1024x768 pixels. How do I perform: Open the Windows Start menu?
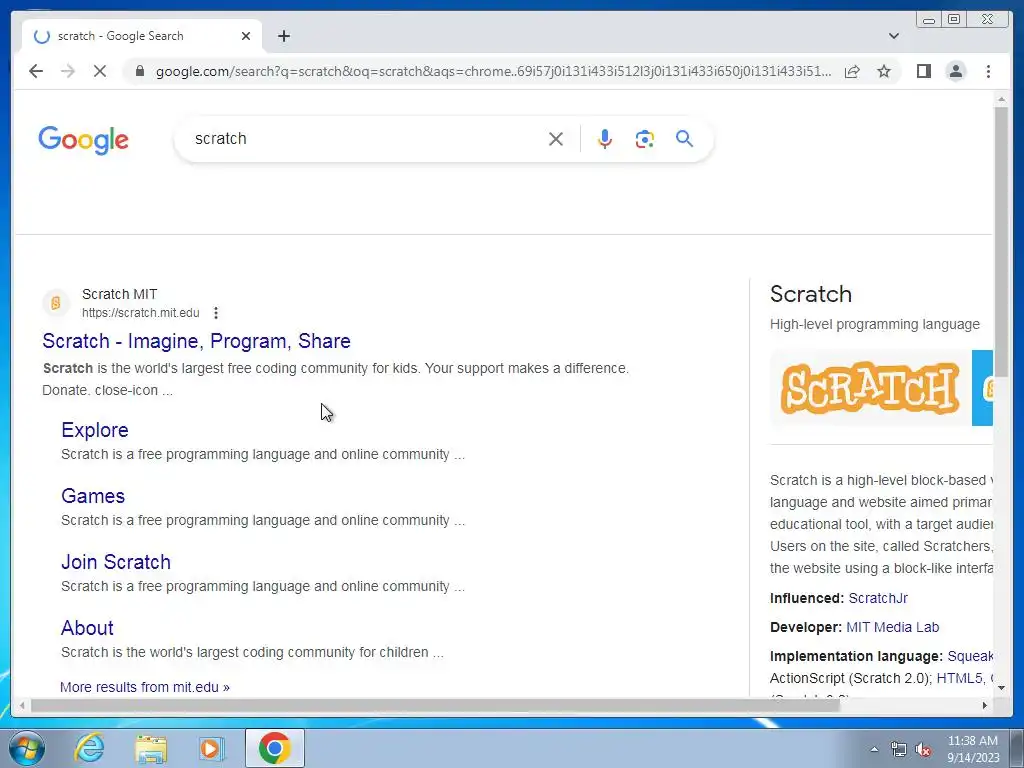(x=27, y=748)
